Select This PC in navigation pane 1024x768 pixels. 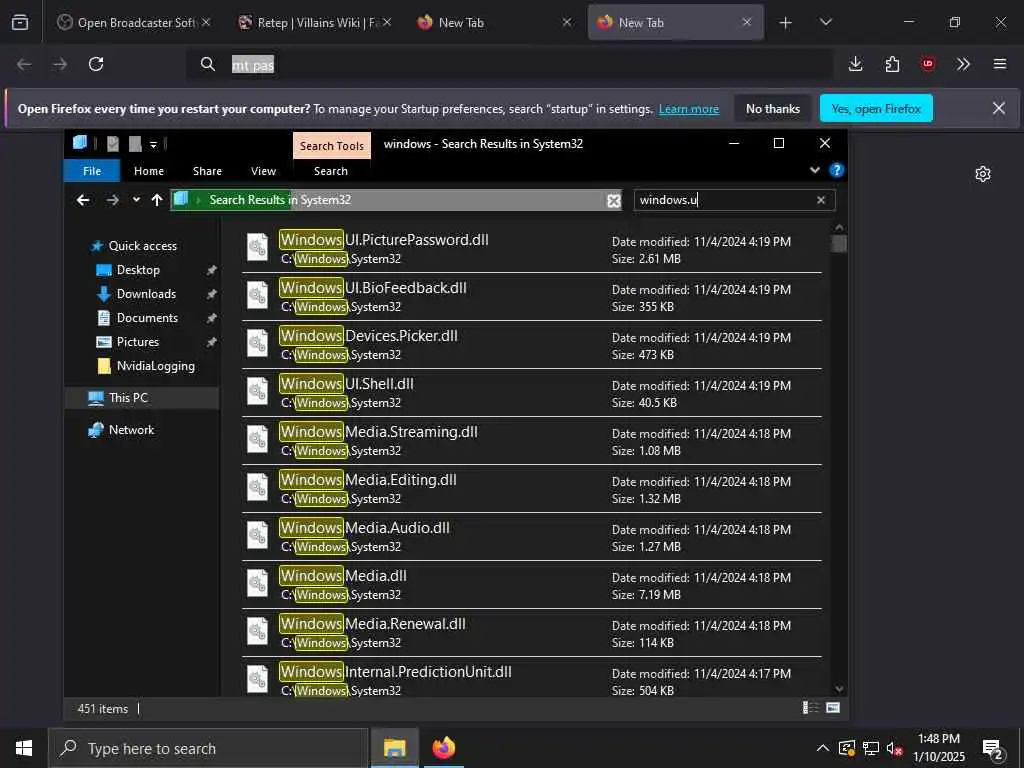[x=128, y=398]
